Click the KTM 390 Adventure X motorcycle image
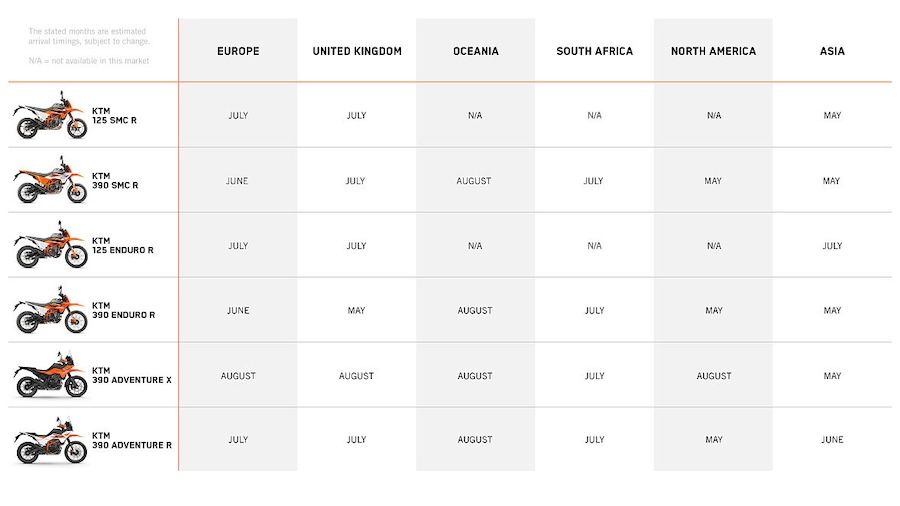The width and height of the screenshot is (900, 506). [50, 375]
